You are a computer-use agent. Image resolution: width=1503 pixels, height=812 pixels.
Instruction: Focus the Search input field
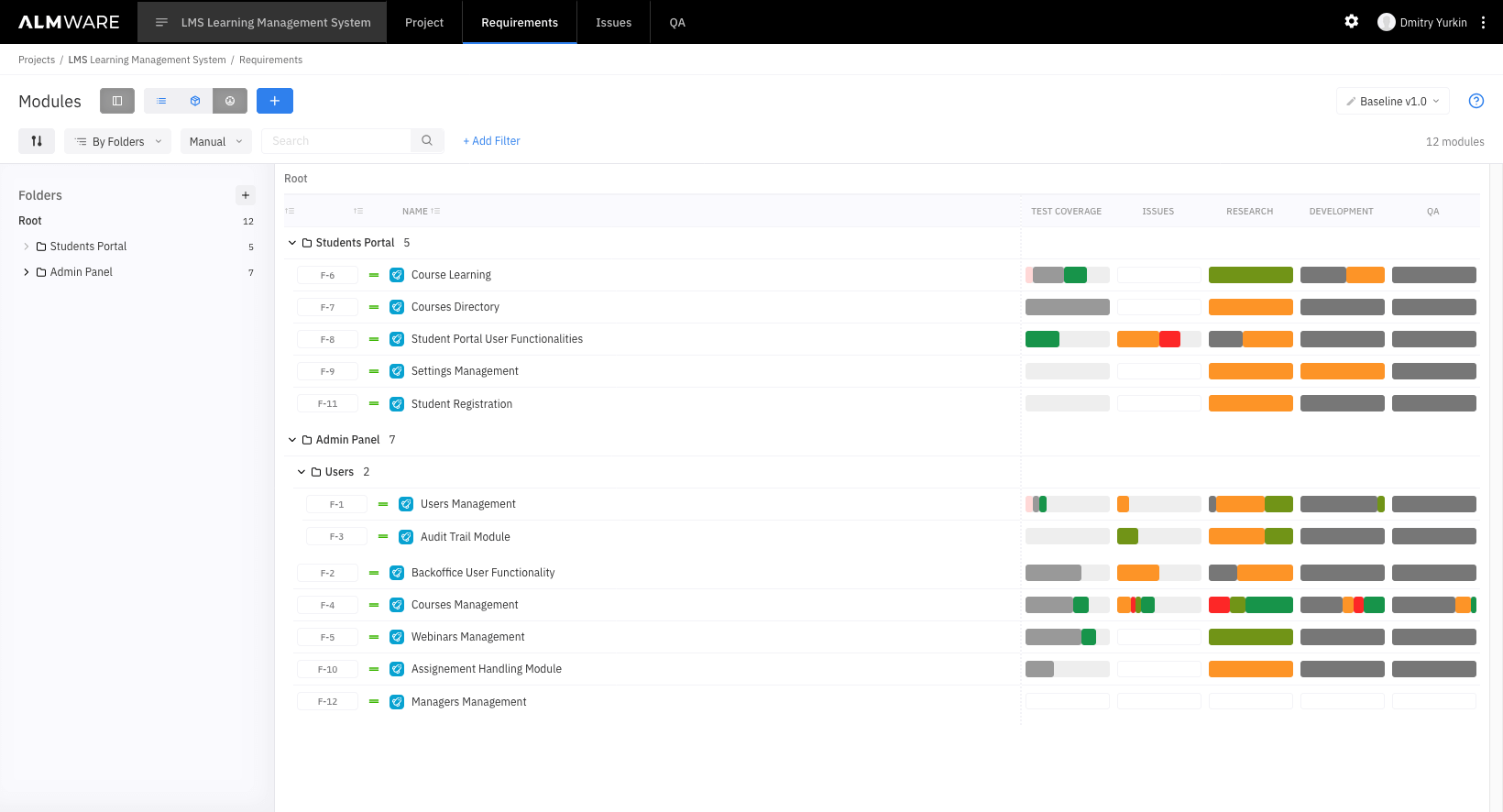[x=336, y=141]
